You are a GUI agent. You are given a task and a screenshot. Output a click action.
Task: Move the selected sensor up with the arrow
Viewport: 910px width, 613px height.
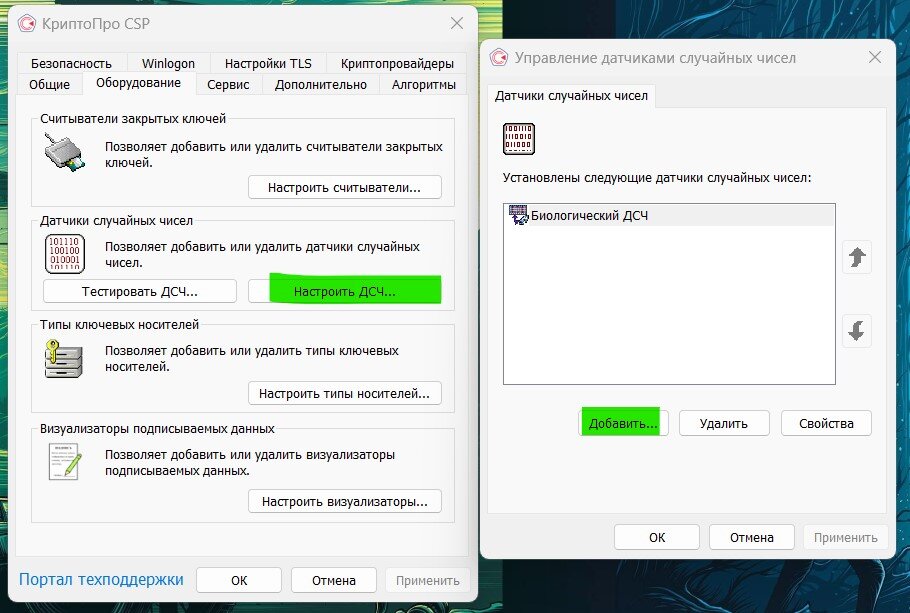[x=857, y=257]
